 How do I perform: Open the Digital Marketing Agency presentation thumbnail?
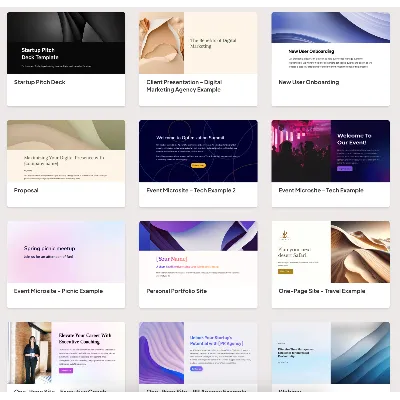tap(198, 43)
